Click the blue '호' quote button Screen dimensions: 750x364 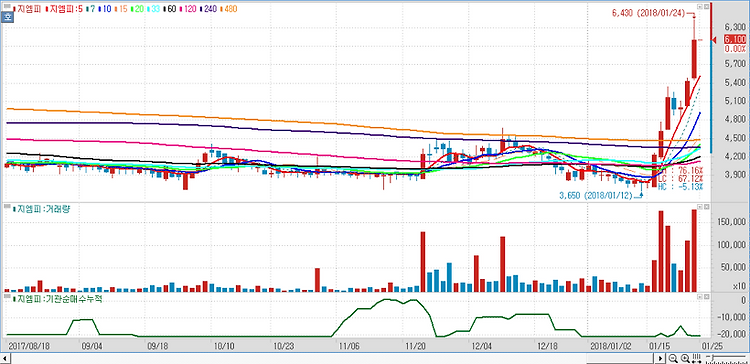[7, 17]
